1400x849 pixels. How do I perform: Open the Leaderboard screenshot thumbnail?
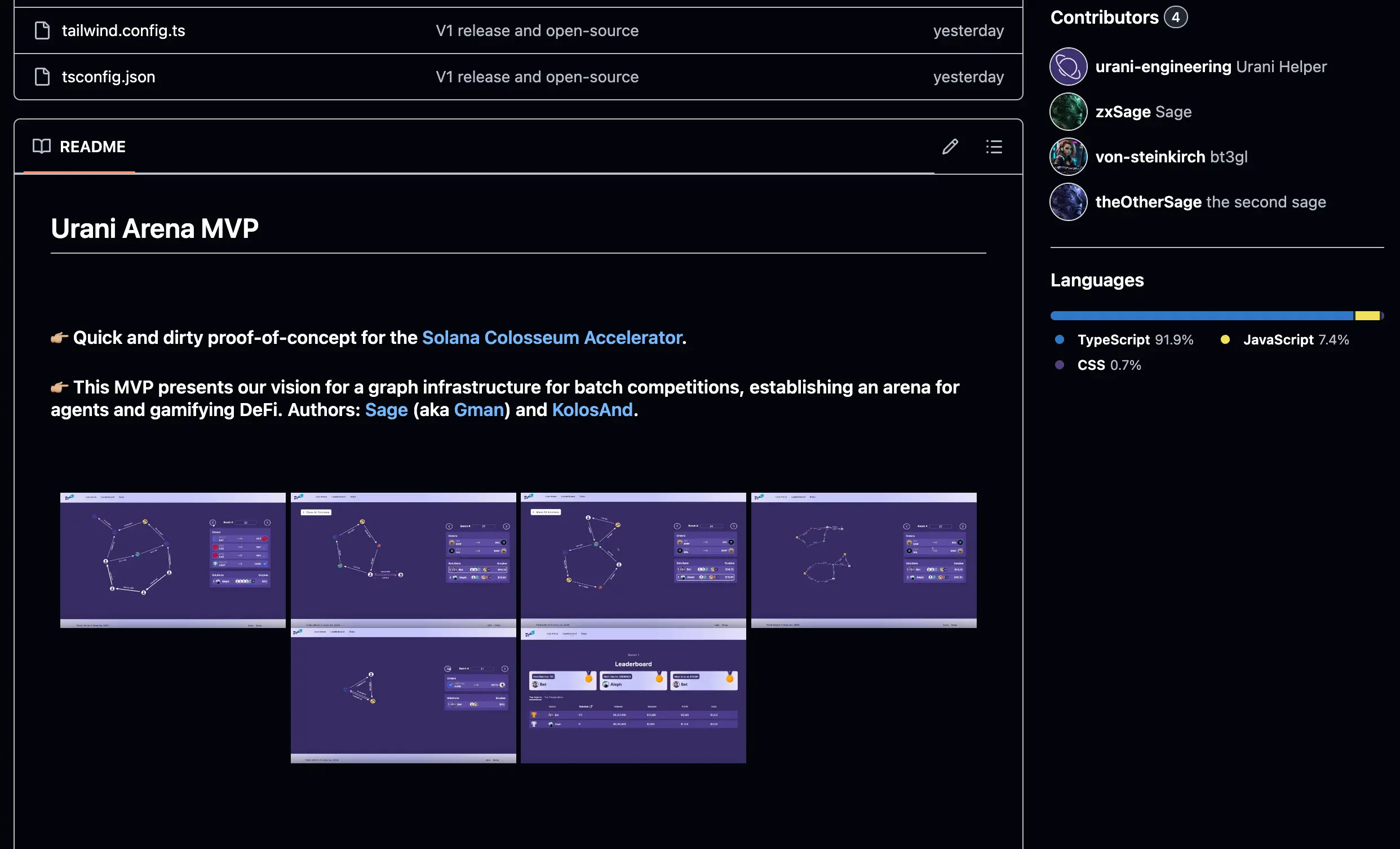633,696
